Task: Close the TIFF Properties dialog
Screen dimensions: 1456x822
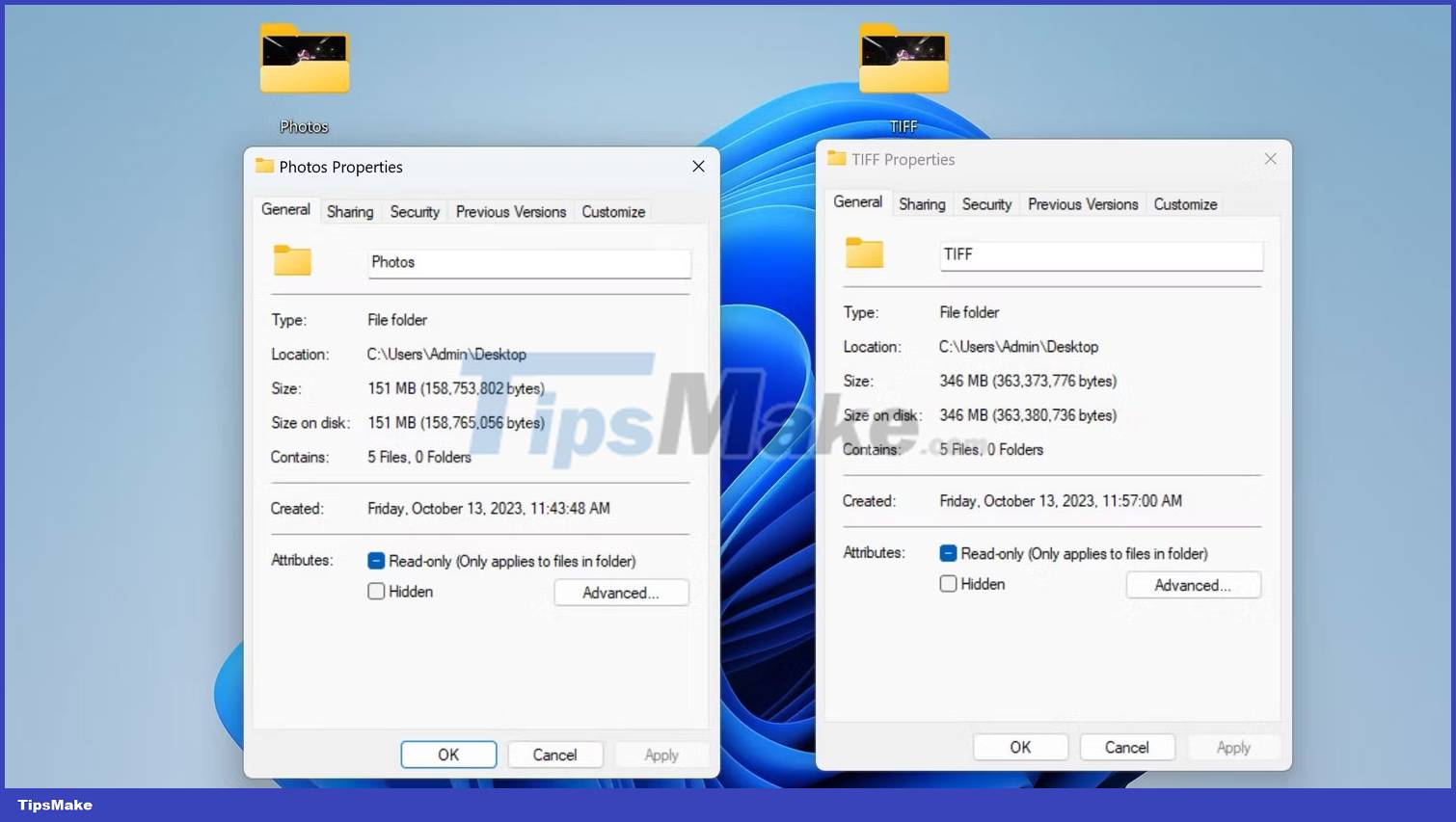Action: click(1270, 159)
